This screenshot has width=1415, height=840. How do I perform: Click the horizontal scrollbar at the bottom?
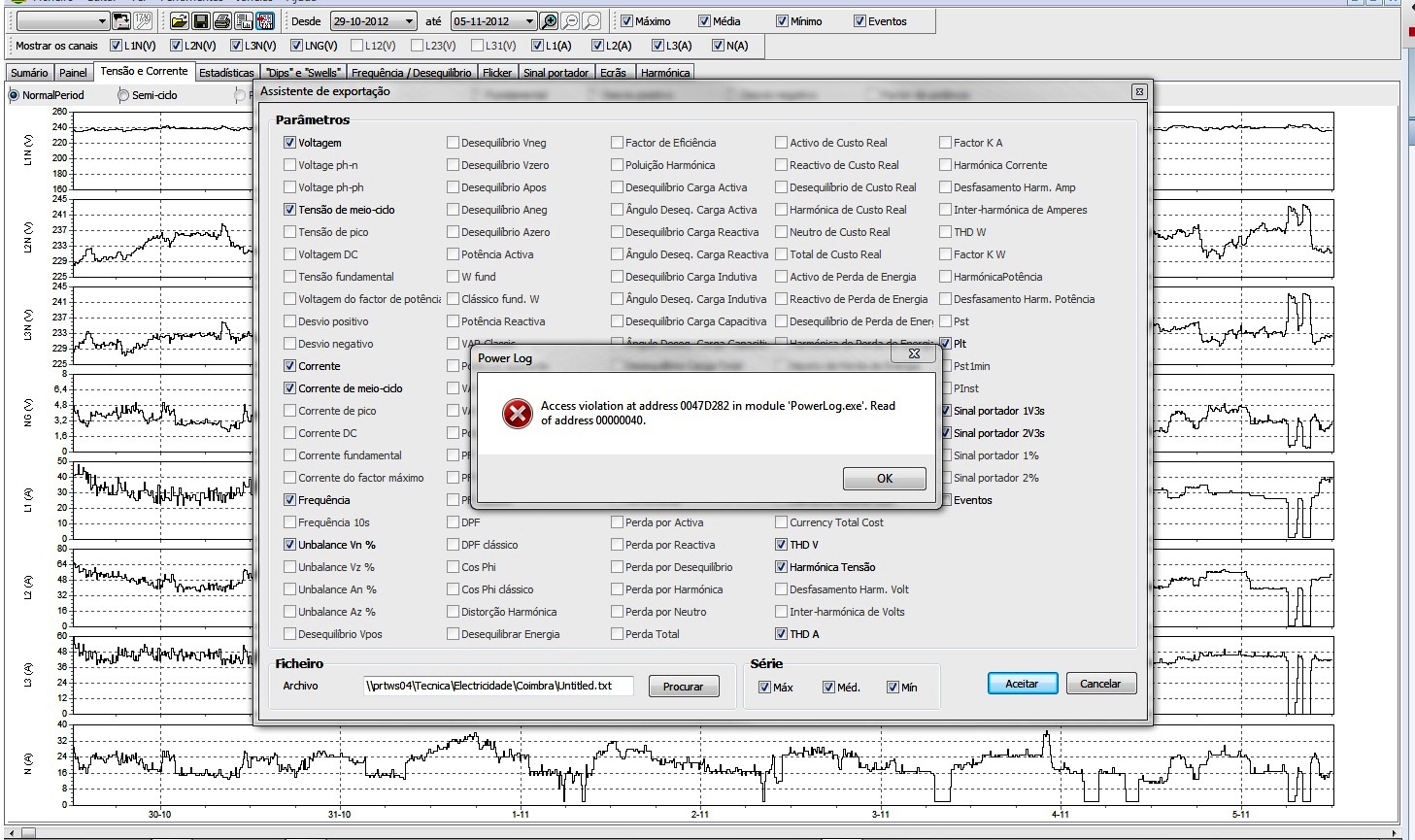(x=680, y=832)
